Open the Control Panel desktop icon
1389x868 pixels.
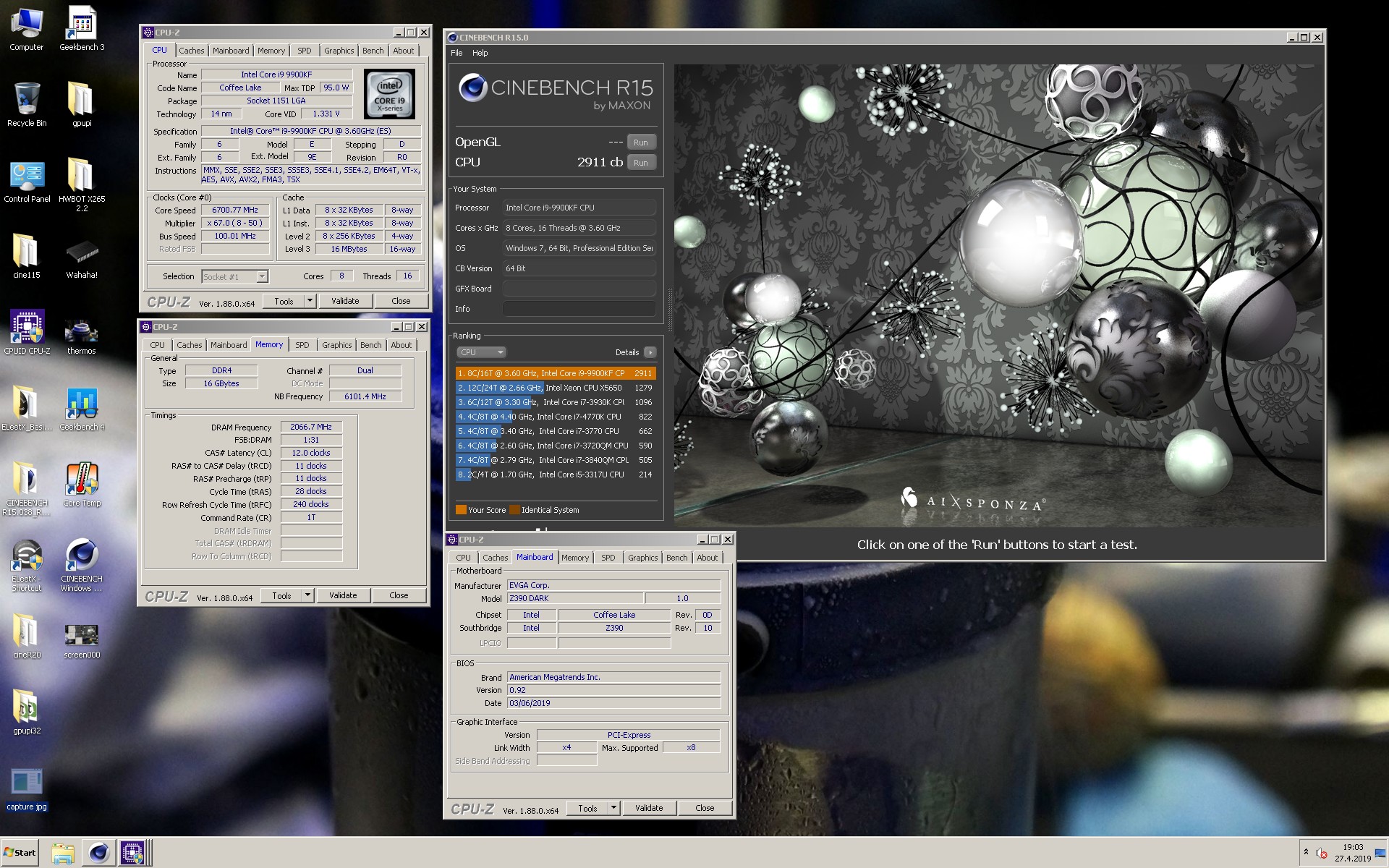point(27,181)
